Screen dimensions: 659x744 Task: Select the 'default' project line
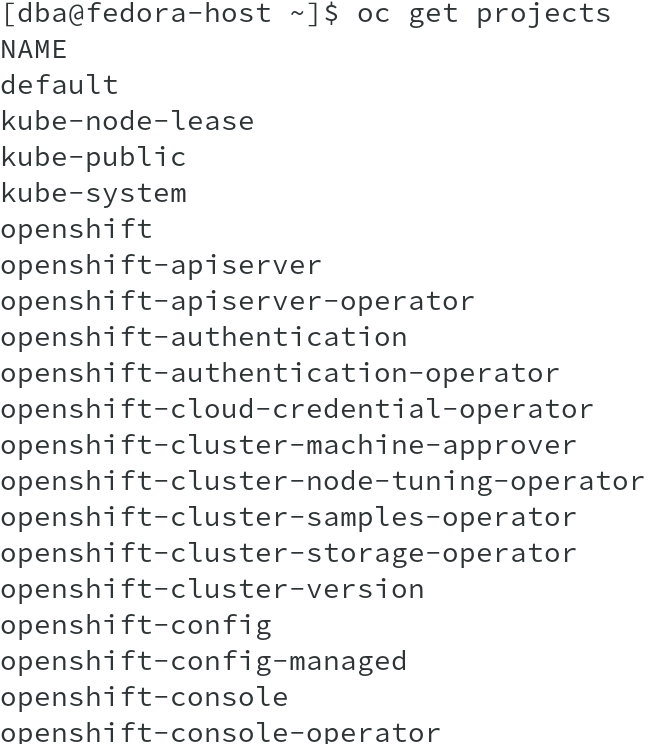[59, 86]
